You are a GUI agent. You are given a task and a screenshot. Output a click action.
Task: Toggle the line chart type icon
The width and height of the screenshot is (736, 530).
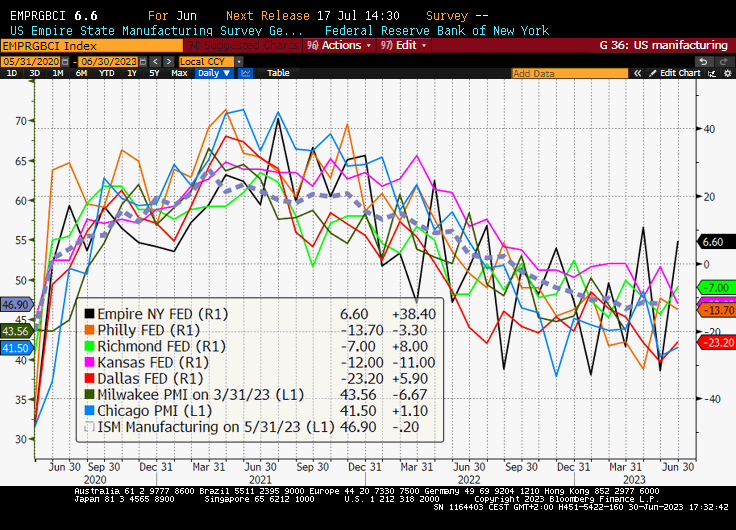point(245,73)
